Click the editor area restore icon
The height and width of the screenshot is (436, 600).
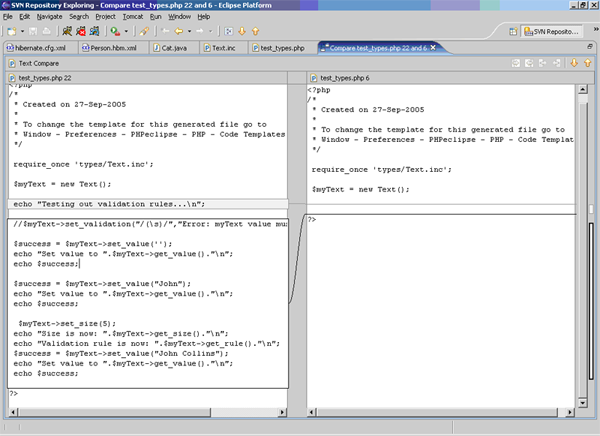click(590, 46)
